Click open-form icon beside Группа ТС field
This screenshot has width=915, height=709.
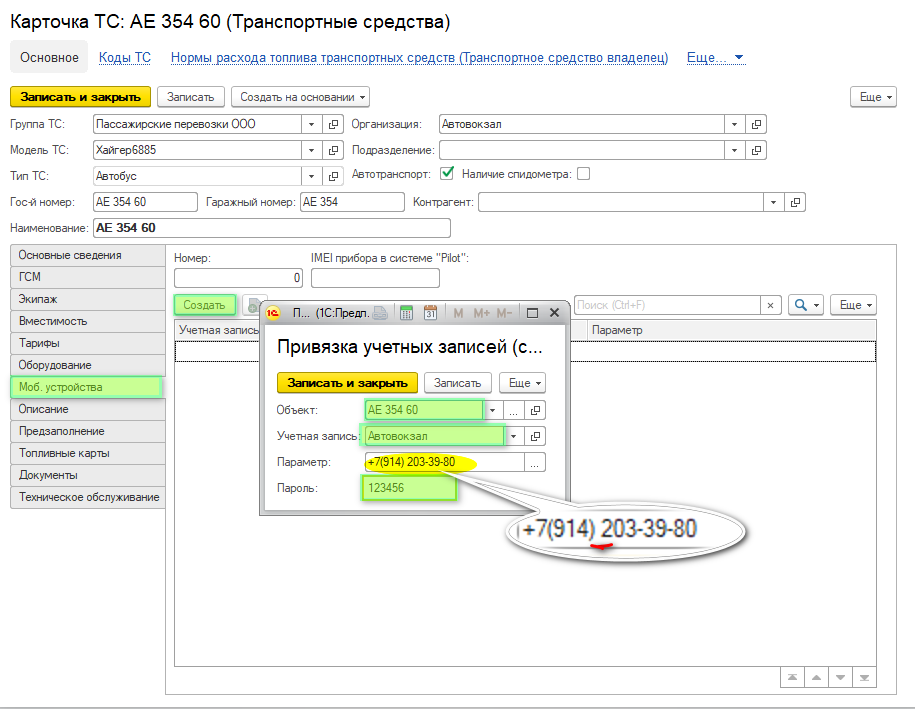click(333, 124)
